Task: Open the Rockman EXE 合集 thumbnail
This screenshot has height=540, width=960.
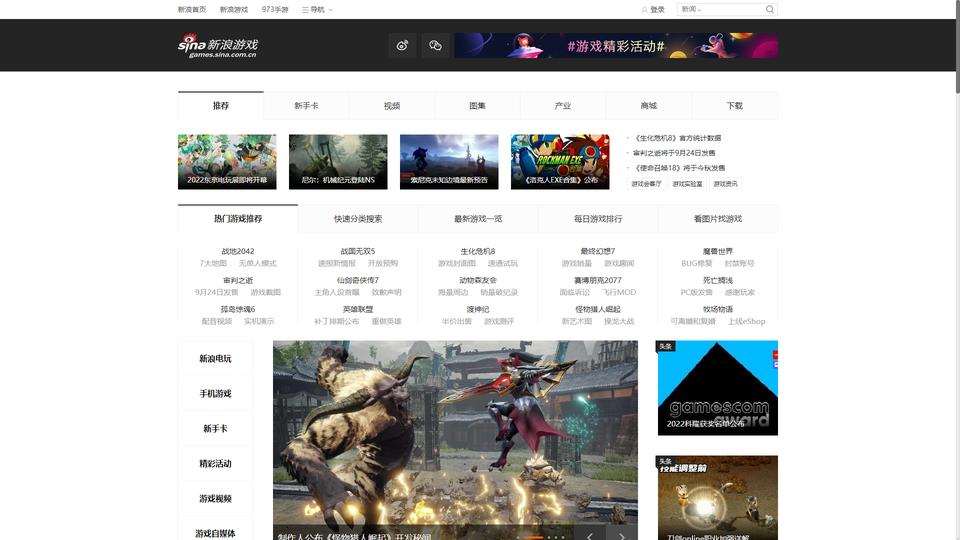Action: 560,162
